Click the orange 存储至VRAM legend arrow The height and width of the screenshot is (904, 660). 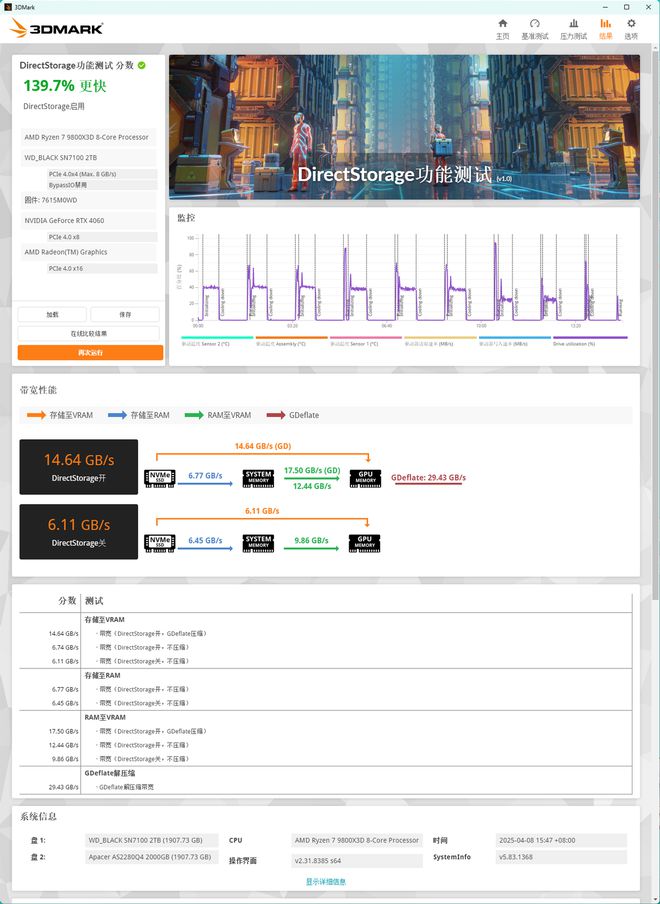36,415
